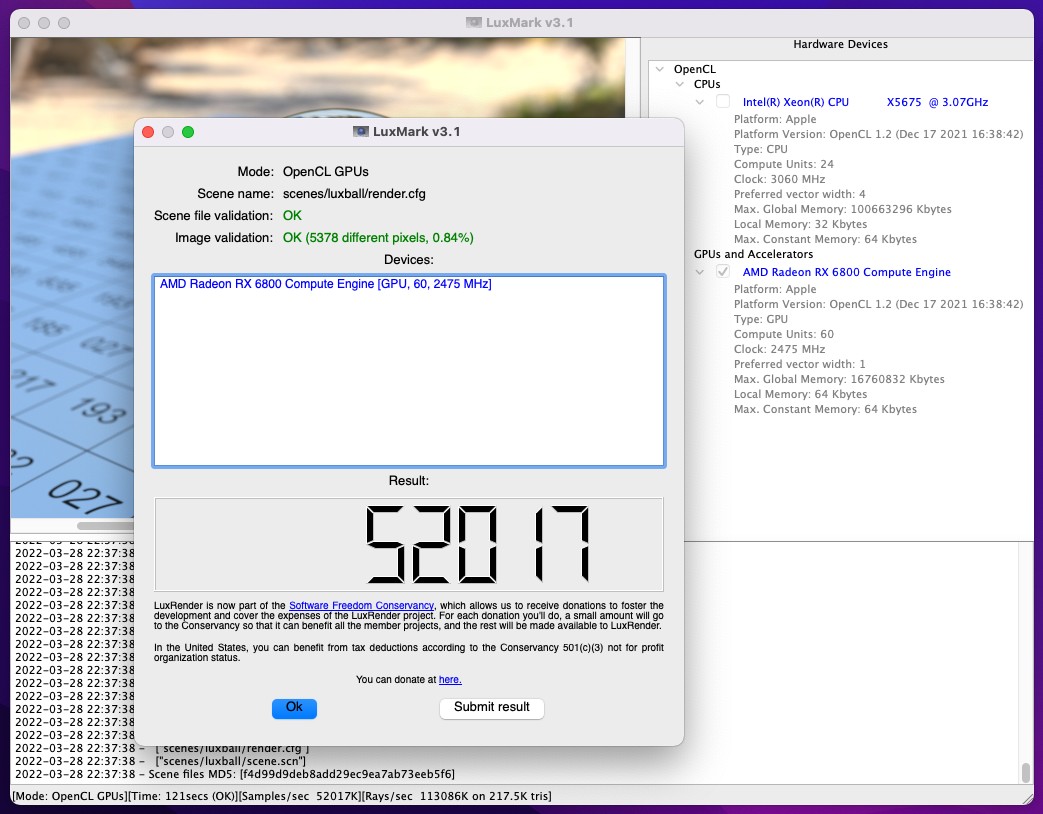1043x814 pixels.
Task: Select 'GPUs and Accelerators' tree row
Action: coord(753,254)
